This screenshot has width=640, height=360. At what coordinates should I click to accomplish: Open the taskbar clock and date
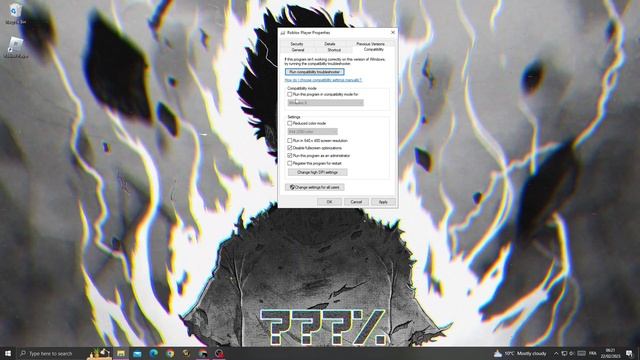point(611,353)
